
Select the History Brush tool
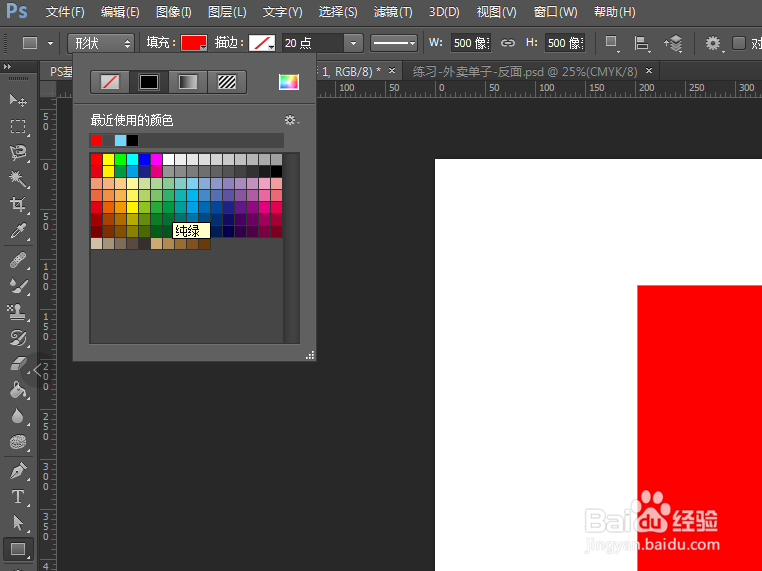[18, 338]
